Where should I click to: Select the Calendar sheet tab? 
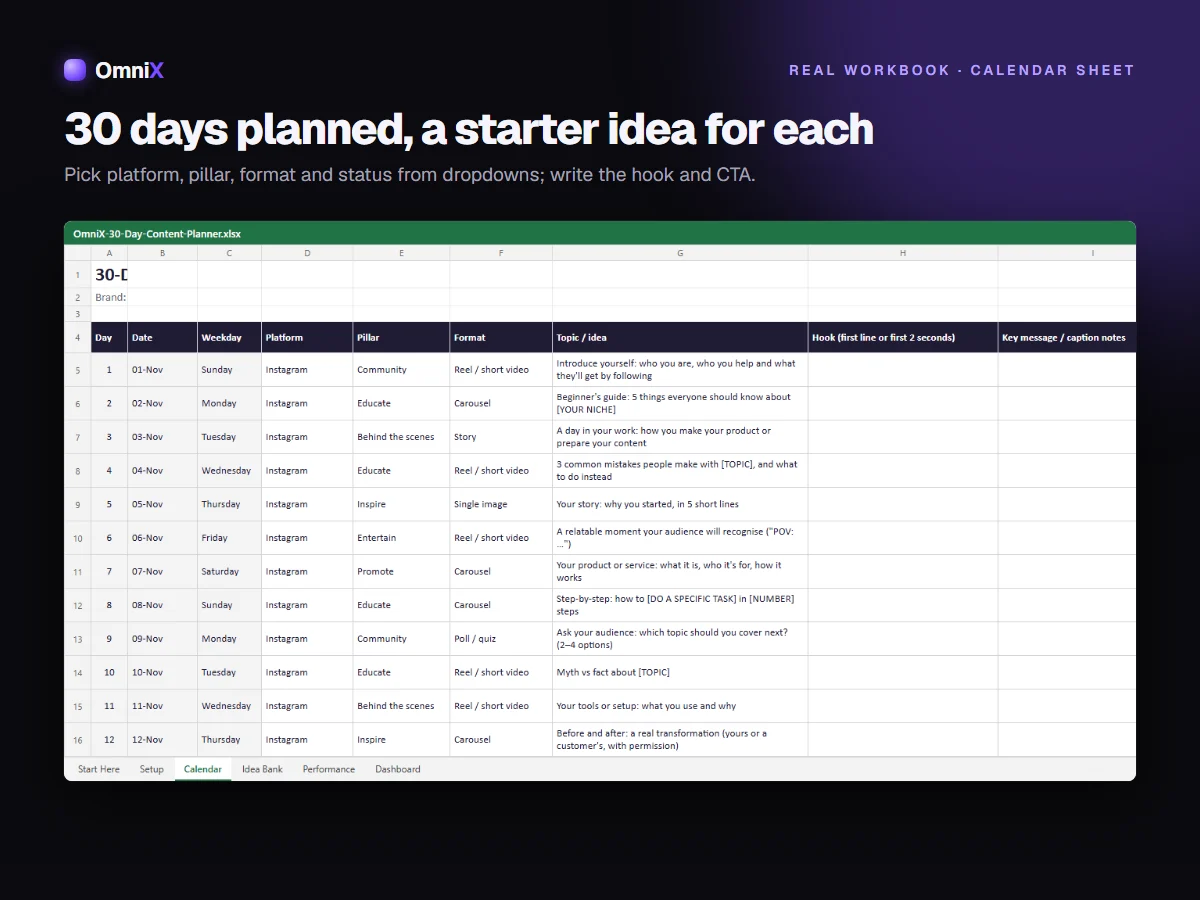pyautogui.click(x=203, y=769)
